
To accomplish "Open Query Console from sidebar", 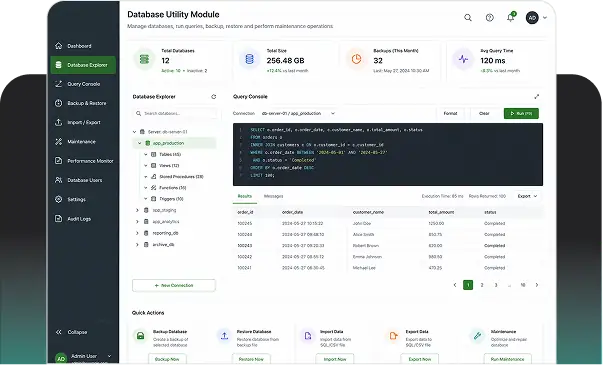I will (83, 84).
